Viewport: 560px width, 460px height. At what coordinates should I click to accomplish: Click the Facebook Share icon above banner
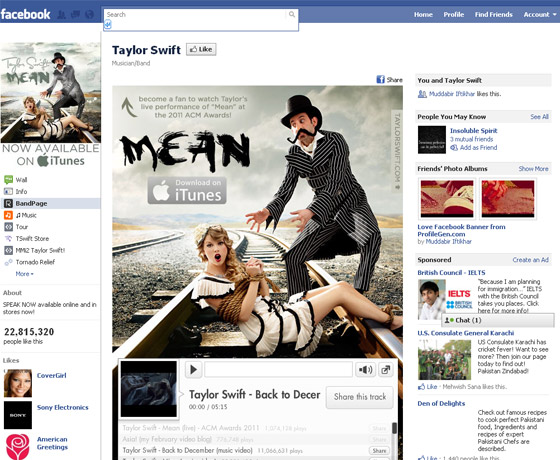click(x=380, y=80)
